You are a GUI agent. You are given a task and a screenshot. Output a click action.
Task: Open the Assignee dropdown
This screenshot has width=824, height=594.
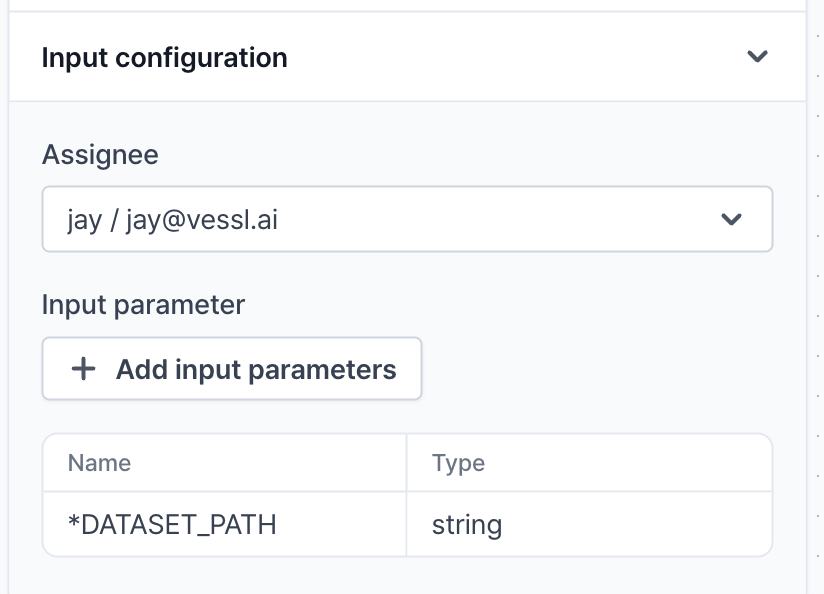(x=406, y=219)
